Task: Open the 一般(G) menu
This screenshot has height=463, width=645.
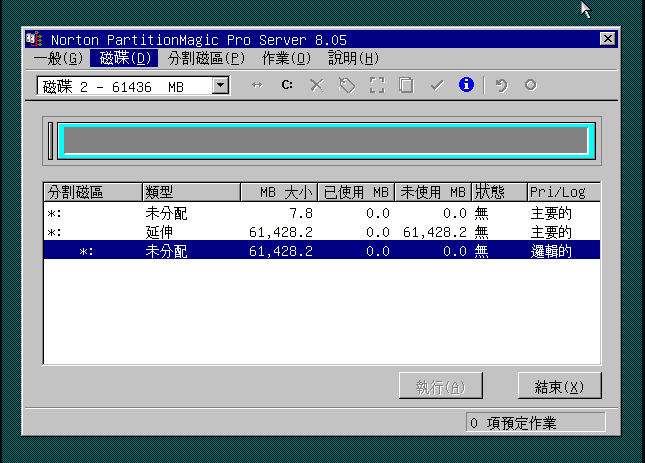Action: coord(59,58)
